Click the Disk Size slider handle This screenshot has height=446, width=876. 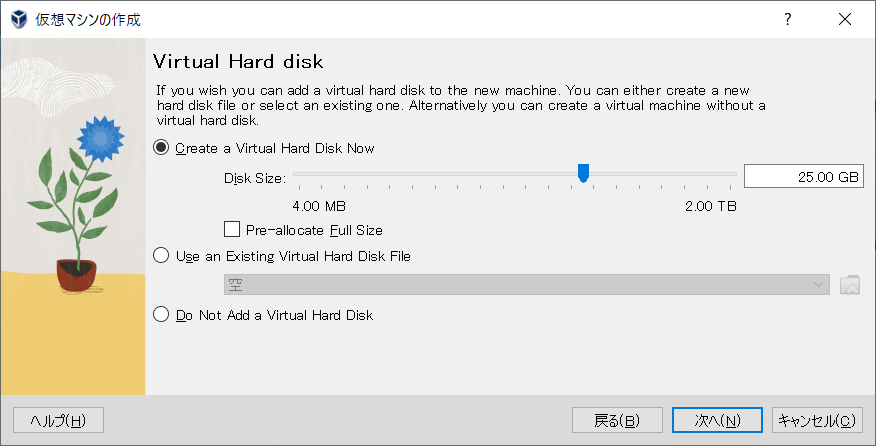583,174
